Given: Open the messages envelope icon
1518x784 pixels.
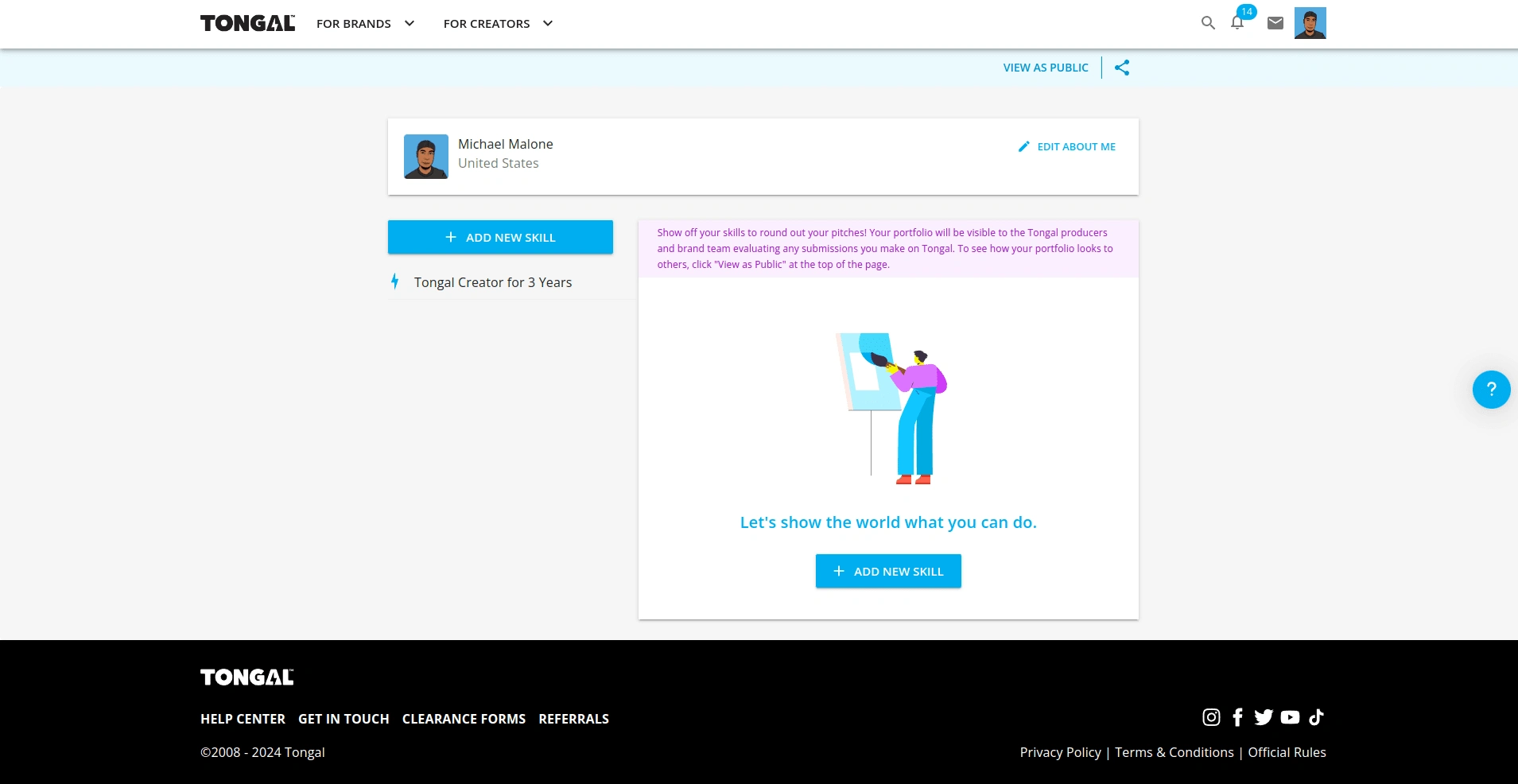Looking at the screenshot, I should click(1275, 23).
